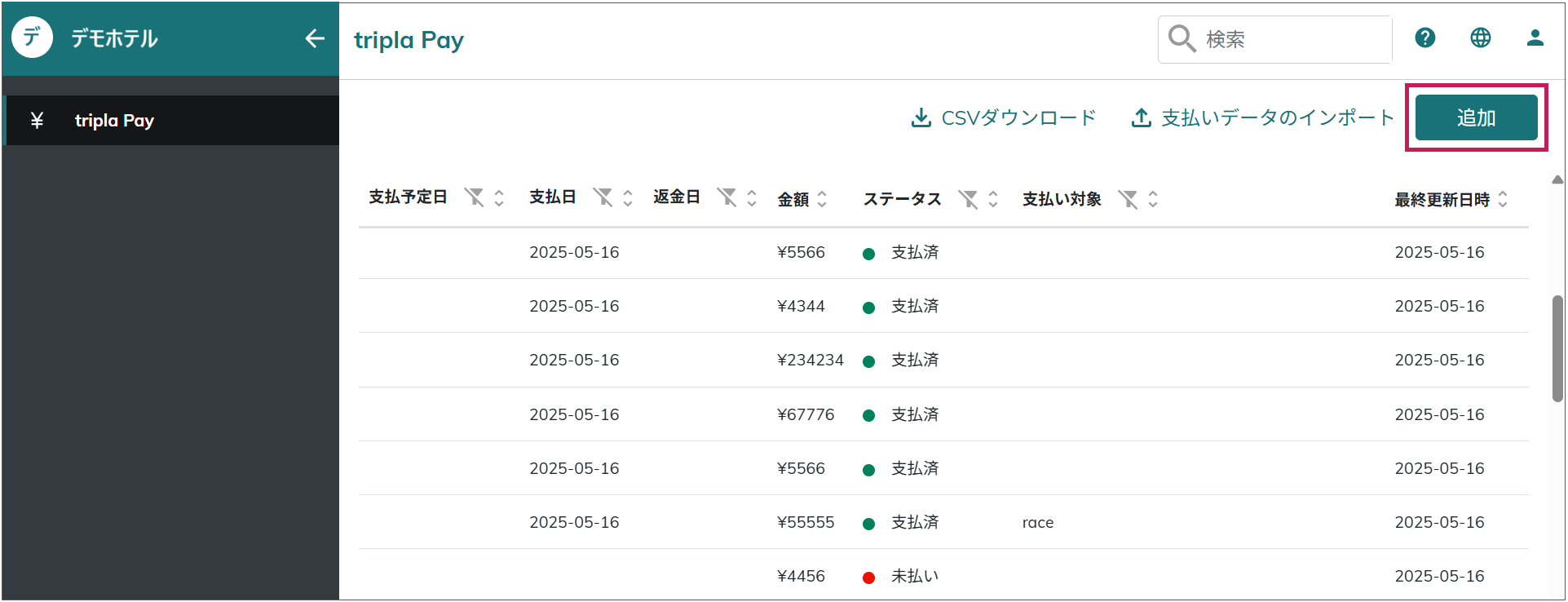Open the help question mark icon
Image resolution: width=1568 pixels, height=602 pixels.
point(1425,38)
